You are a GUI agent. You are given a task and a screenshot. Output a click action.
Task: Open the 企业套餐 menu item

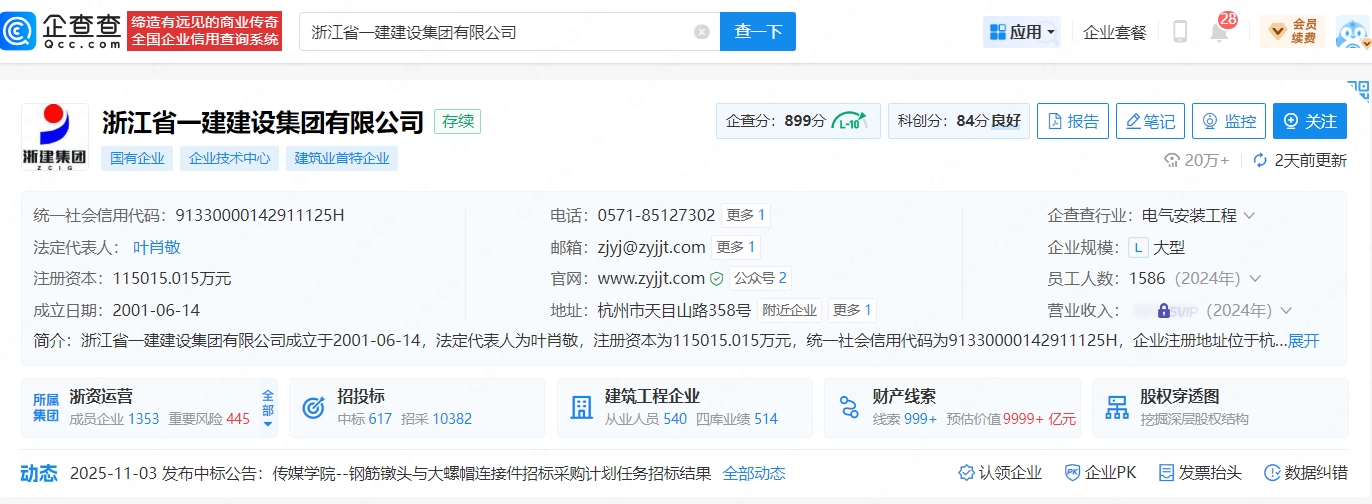coord(1115,32)
